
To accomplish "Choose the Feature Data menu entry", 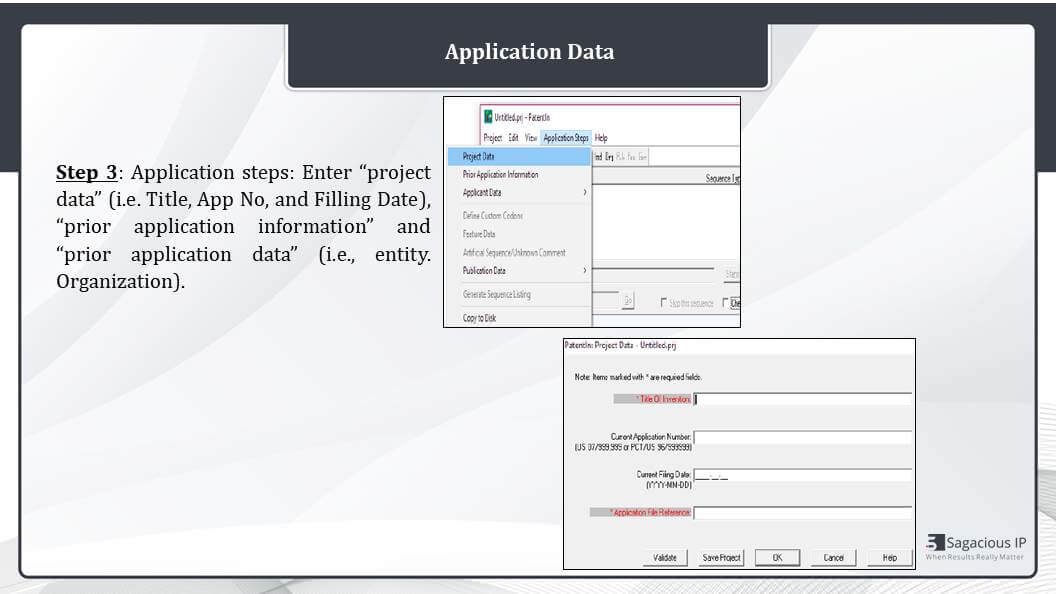I will [519, 234].
